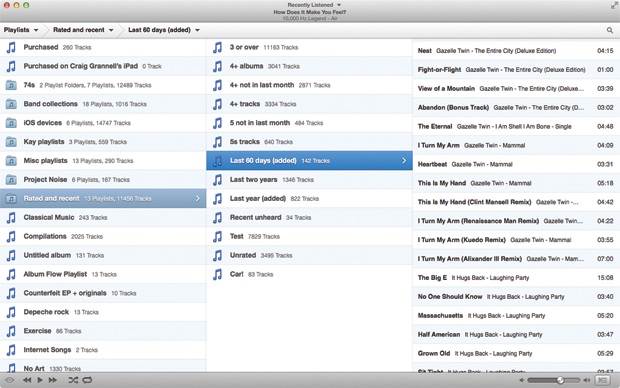Open the Last two years playlist
Screen dimensions: 620x388
tap(309, 180)
